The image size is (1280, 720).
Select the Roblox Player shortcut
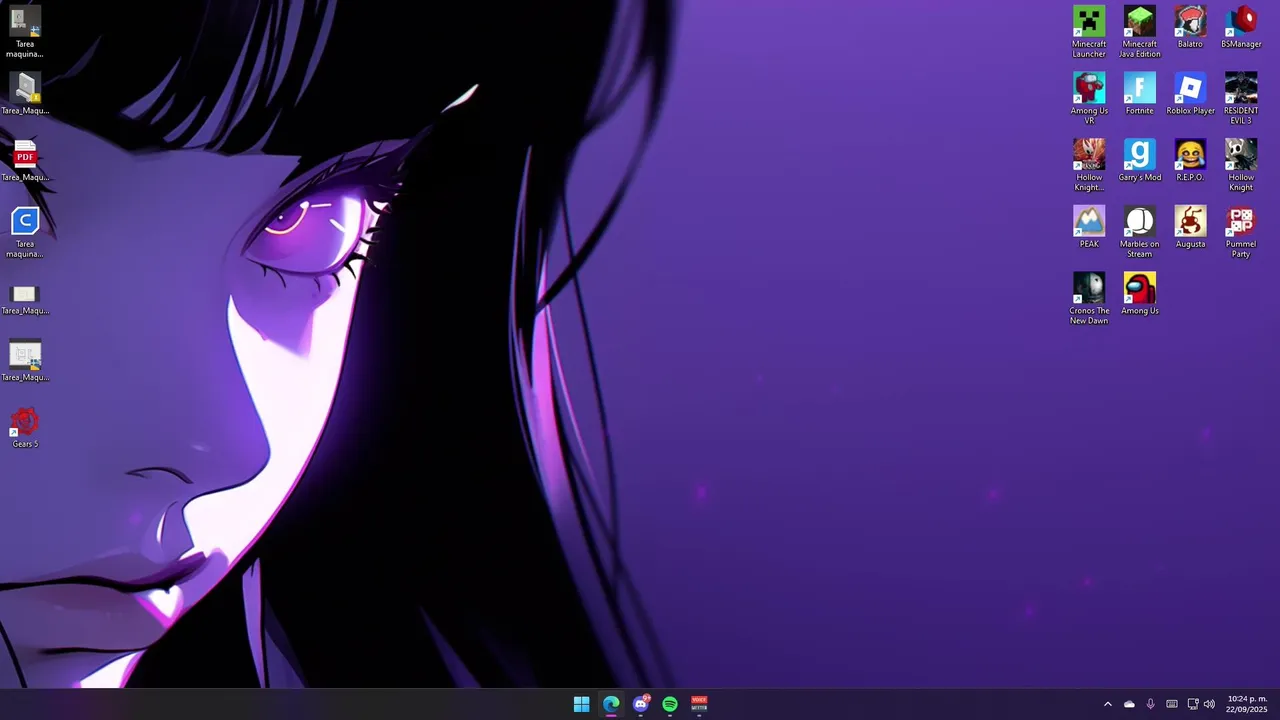point(1190,94)
